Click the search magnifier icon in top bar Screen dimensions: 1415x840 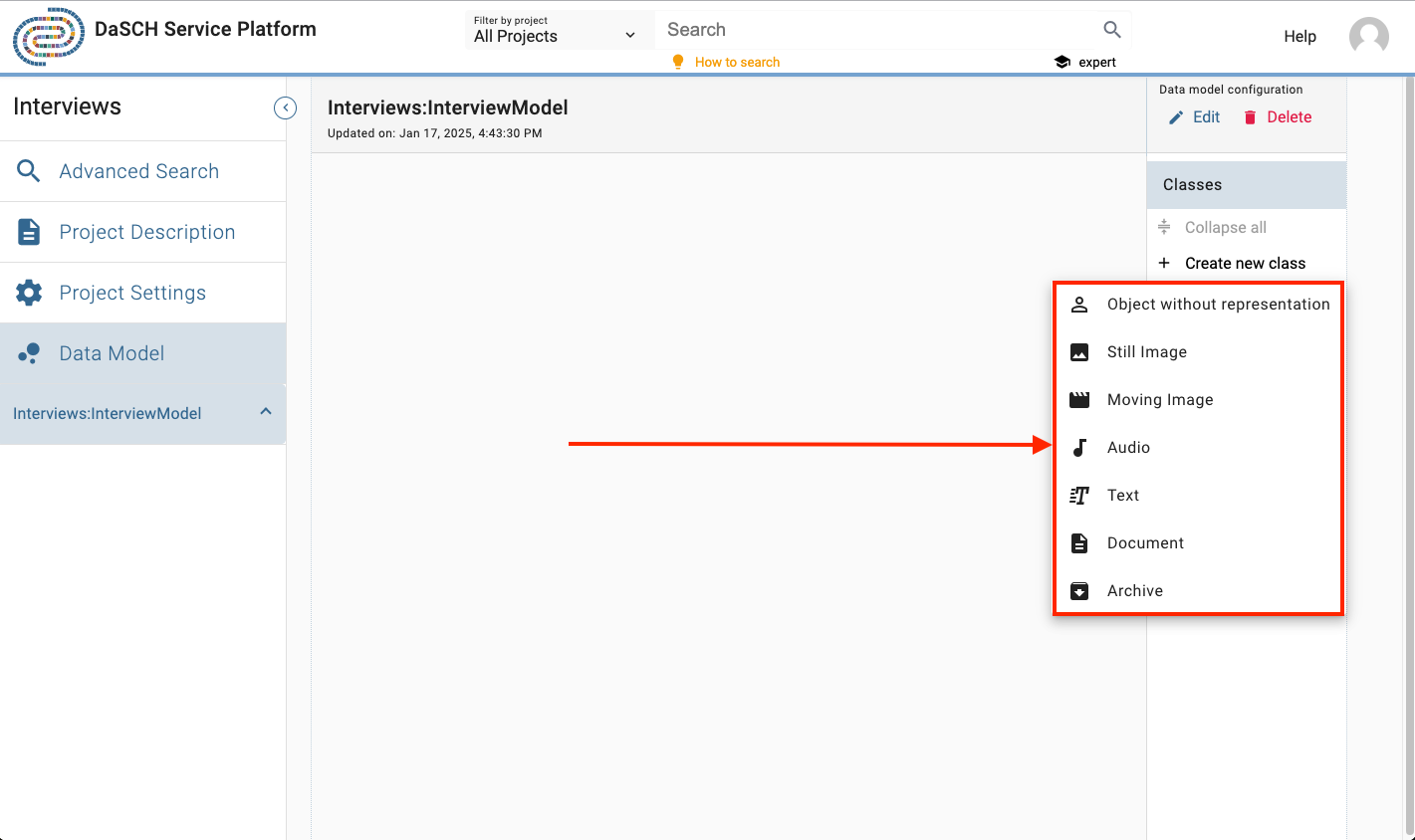[x=1111, y=30]
